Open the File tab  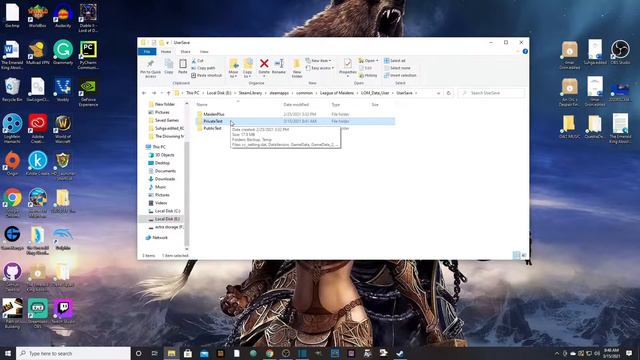[147, 51]
